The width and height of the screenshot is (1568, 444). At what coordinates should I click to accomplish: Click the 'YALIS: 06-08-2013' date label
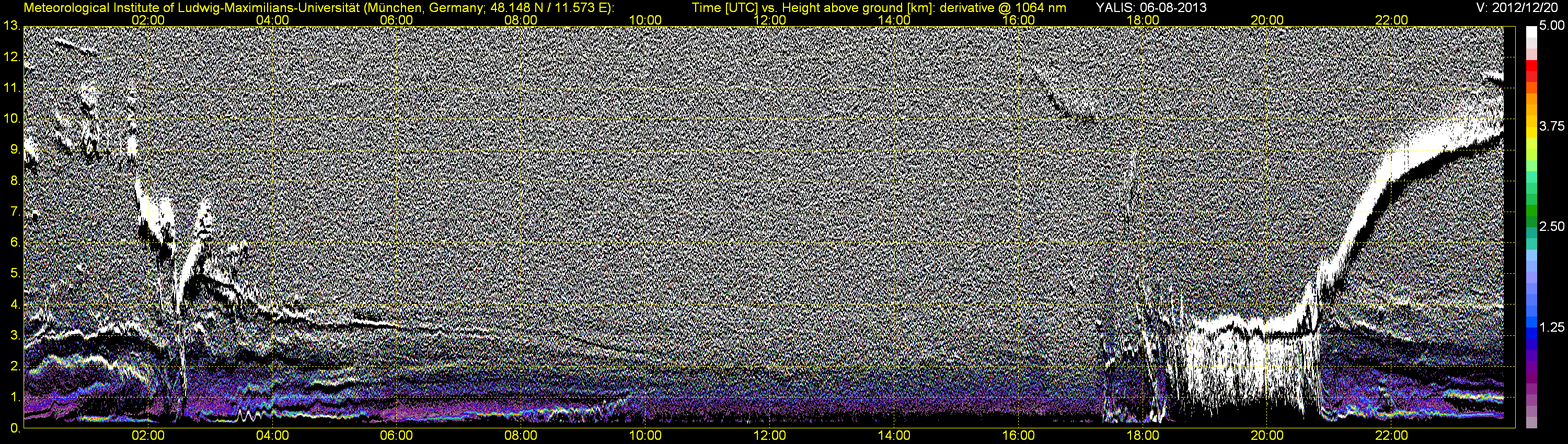tap(1151, 8)
